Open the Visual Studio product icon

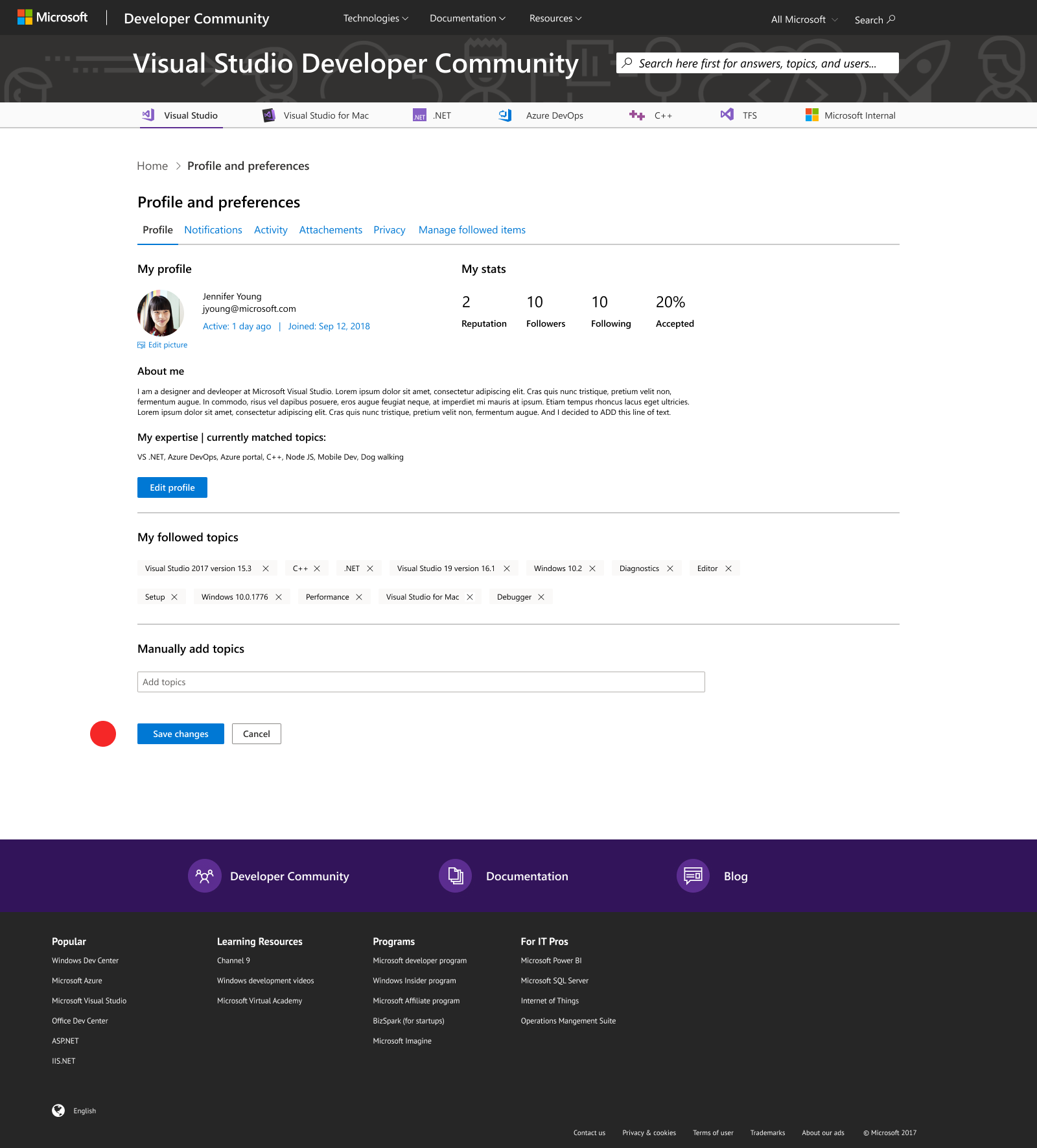[x=148, y=115]
